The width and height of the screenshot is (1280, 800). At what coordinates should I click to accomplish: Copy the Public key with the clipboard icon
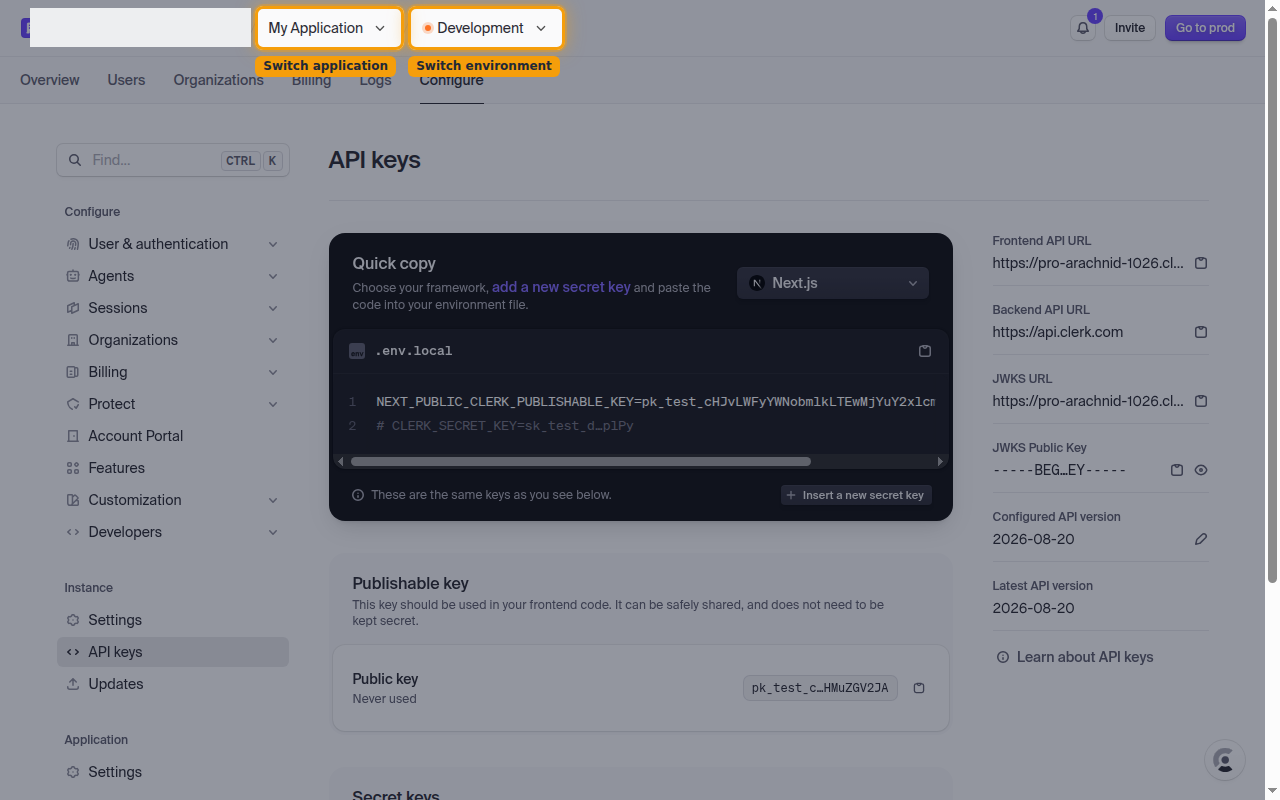[x=920, y=688]
